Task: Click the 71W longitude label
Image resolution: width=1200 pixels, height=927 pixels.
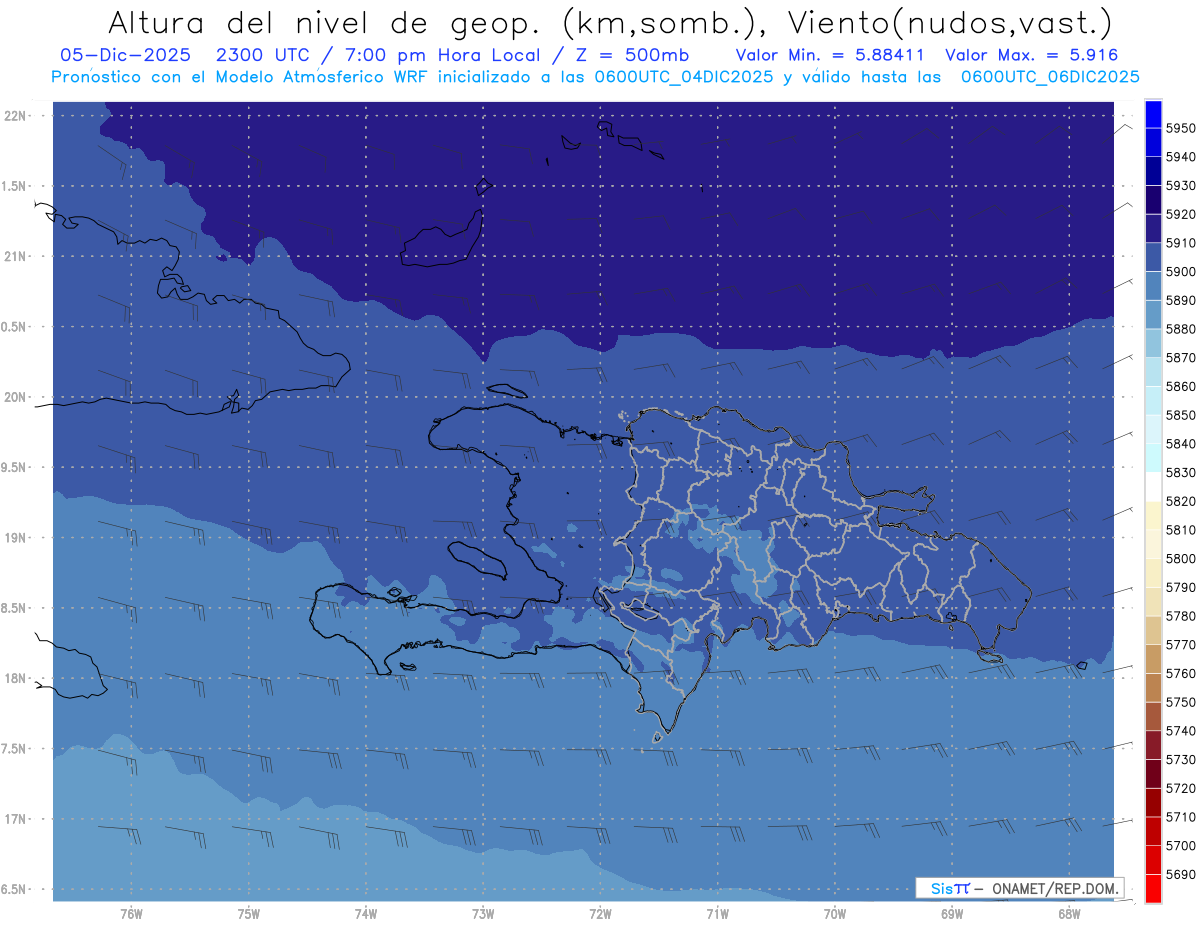Action: click(717, 914)
